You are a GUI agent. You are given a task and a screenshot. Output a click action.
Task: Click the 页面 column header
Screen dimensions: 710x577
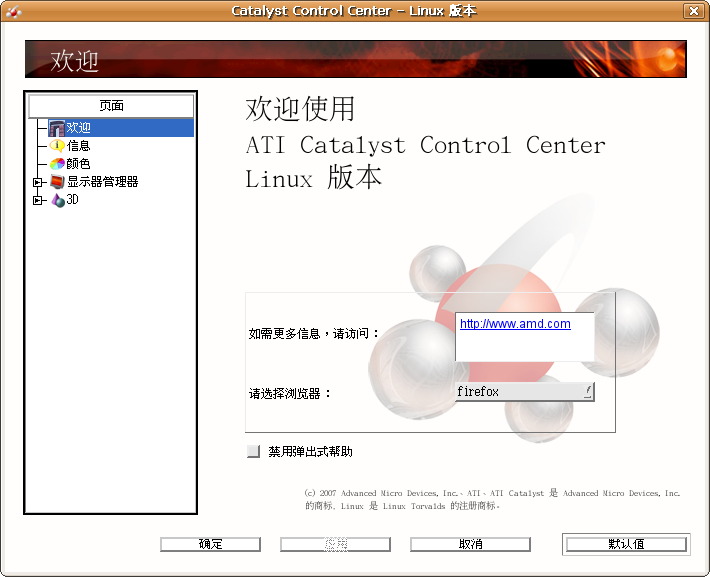point(111,106)
